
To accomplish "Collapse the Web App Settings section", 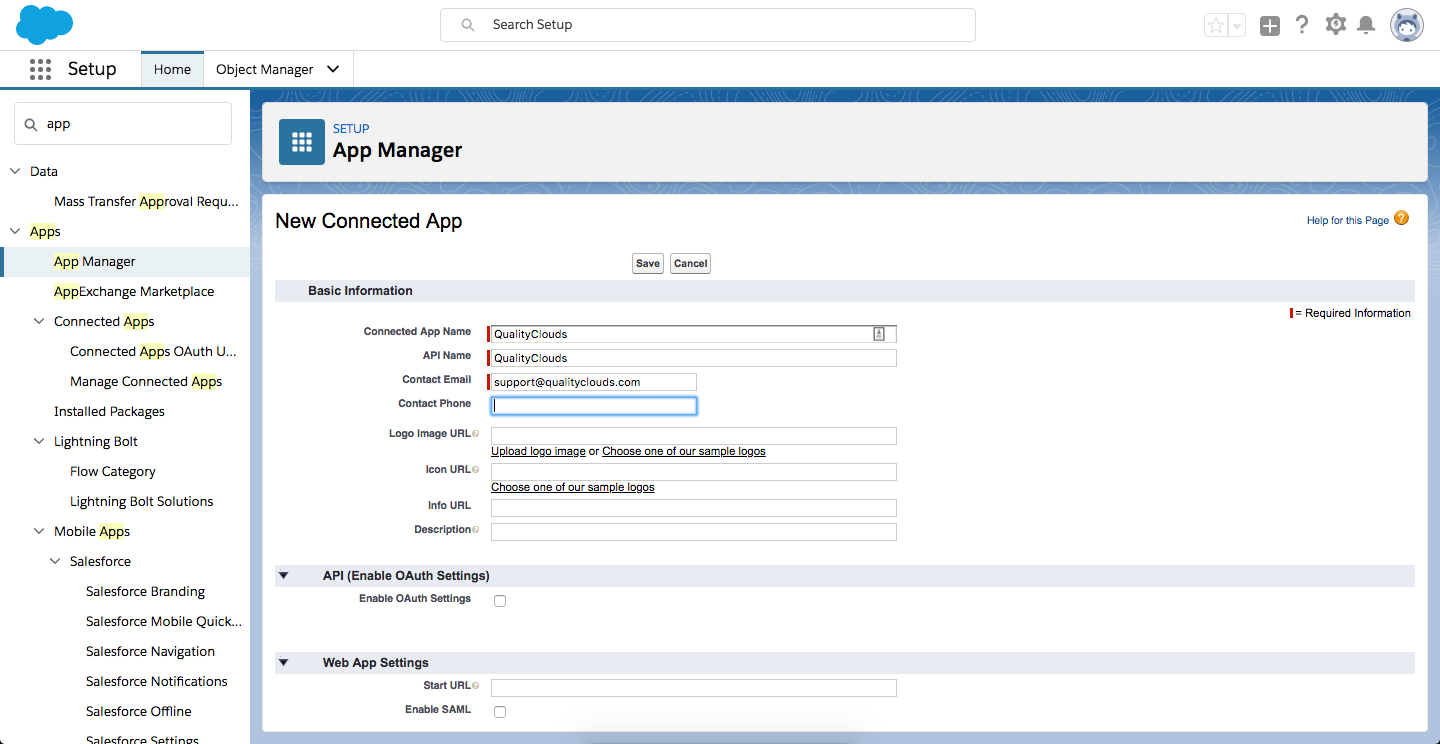I will (x=283, y=663).
